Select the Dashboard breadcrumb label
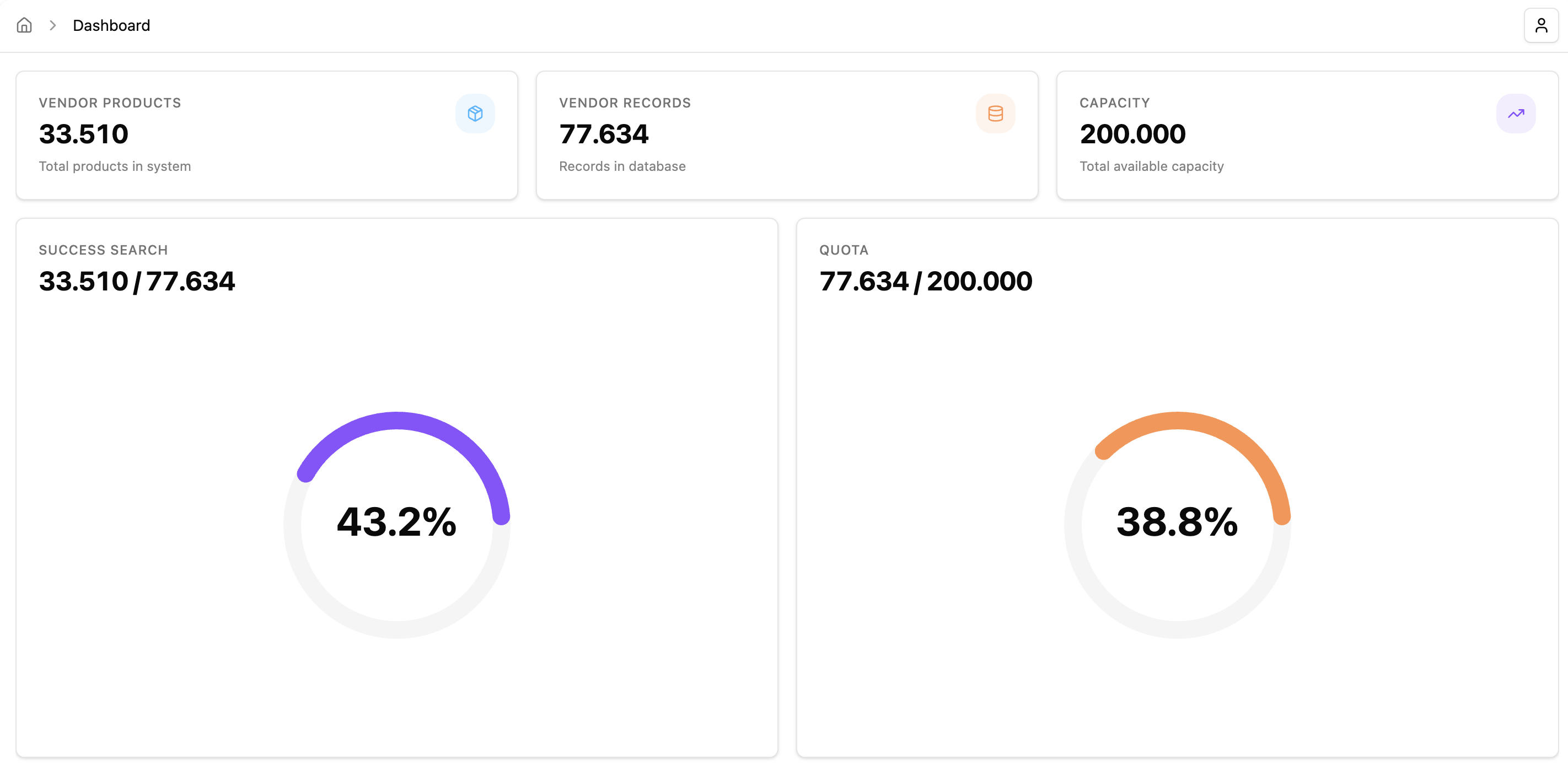Image resolution: width=1568 pixels, height=765 pixels. 111,25
